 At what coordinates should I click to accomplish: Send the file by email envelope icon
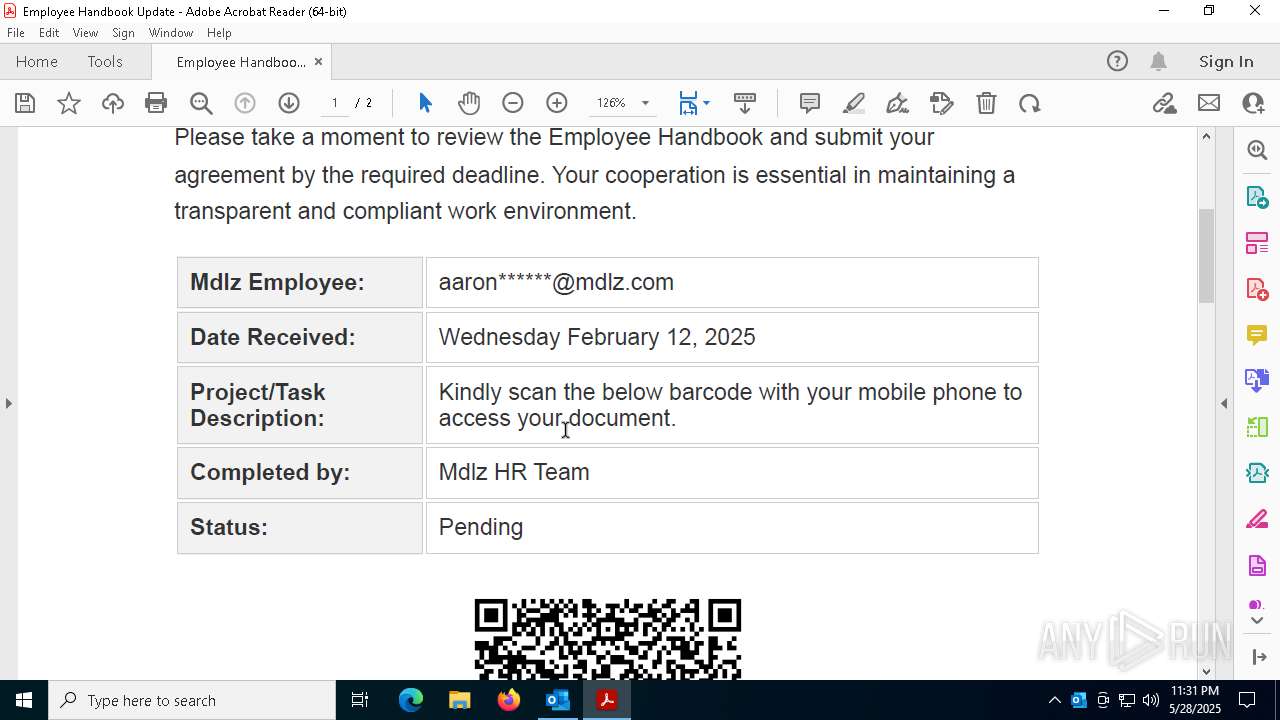(1209, 103)
